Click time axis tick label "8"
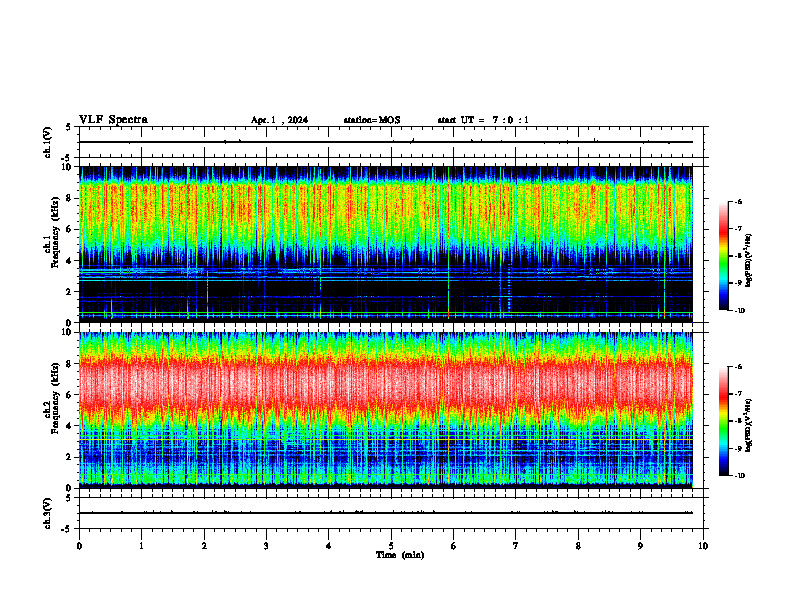The width and height of the screenshot is (792, 612). 578,546
